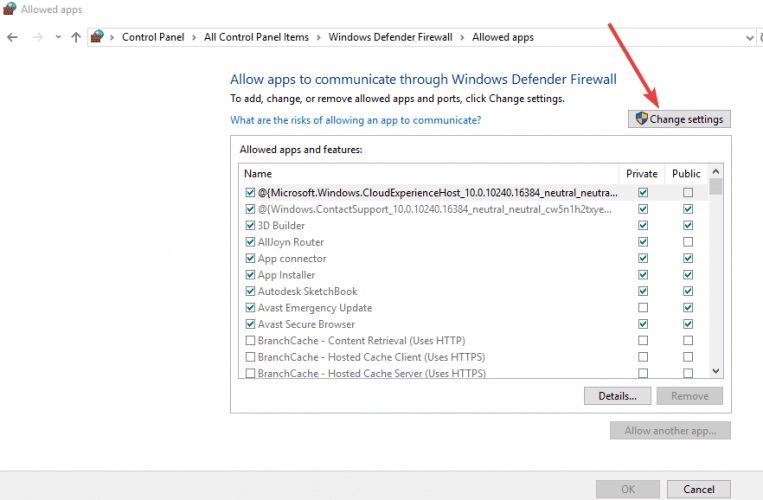763x500 pixels.
Task: Enable Public for CloudExperienceHost row
Action: tap(688, 193)
